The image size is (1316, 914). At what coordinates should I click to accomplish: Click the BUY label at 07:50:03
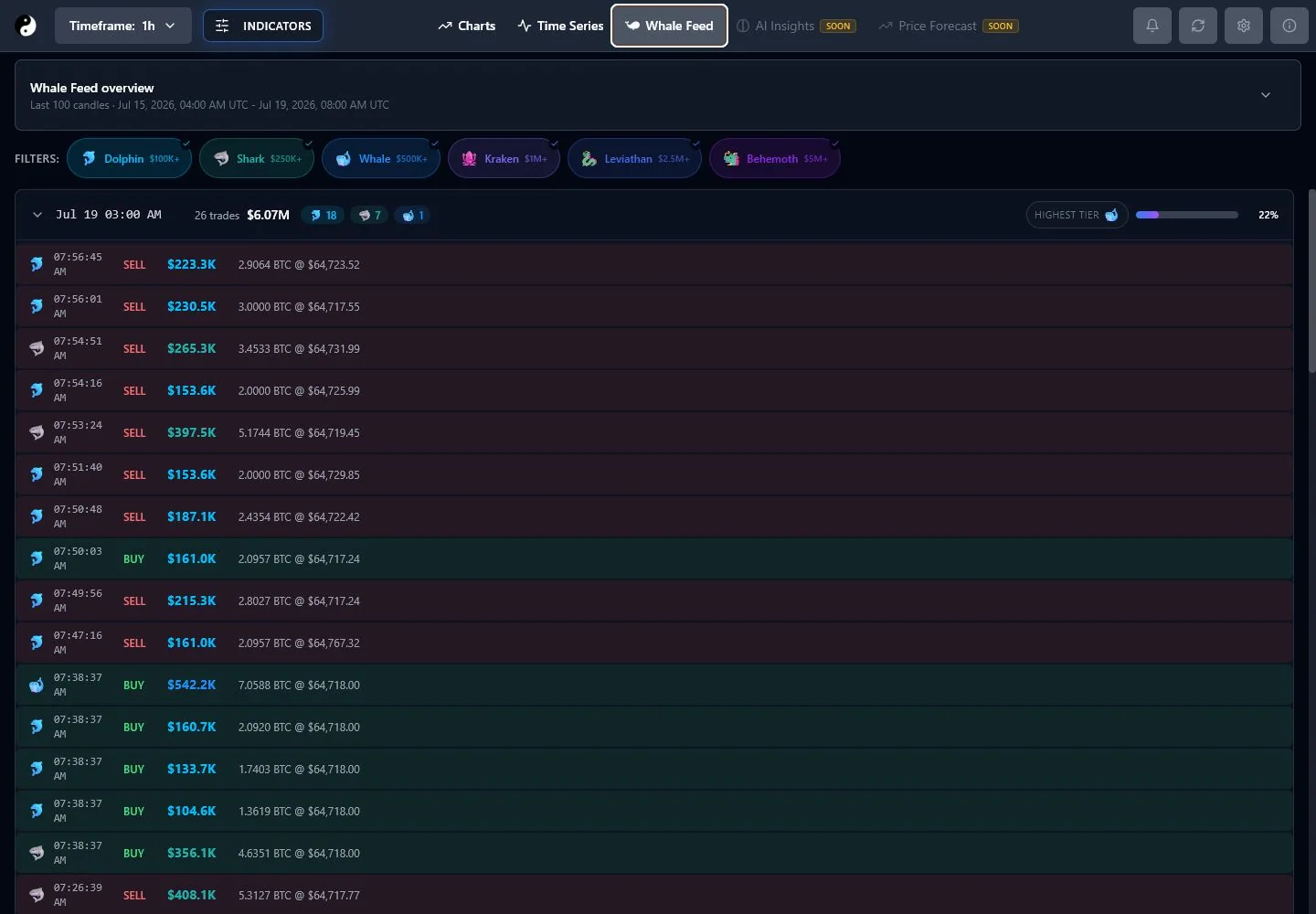[x=133, y=558]
